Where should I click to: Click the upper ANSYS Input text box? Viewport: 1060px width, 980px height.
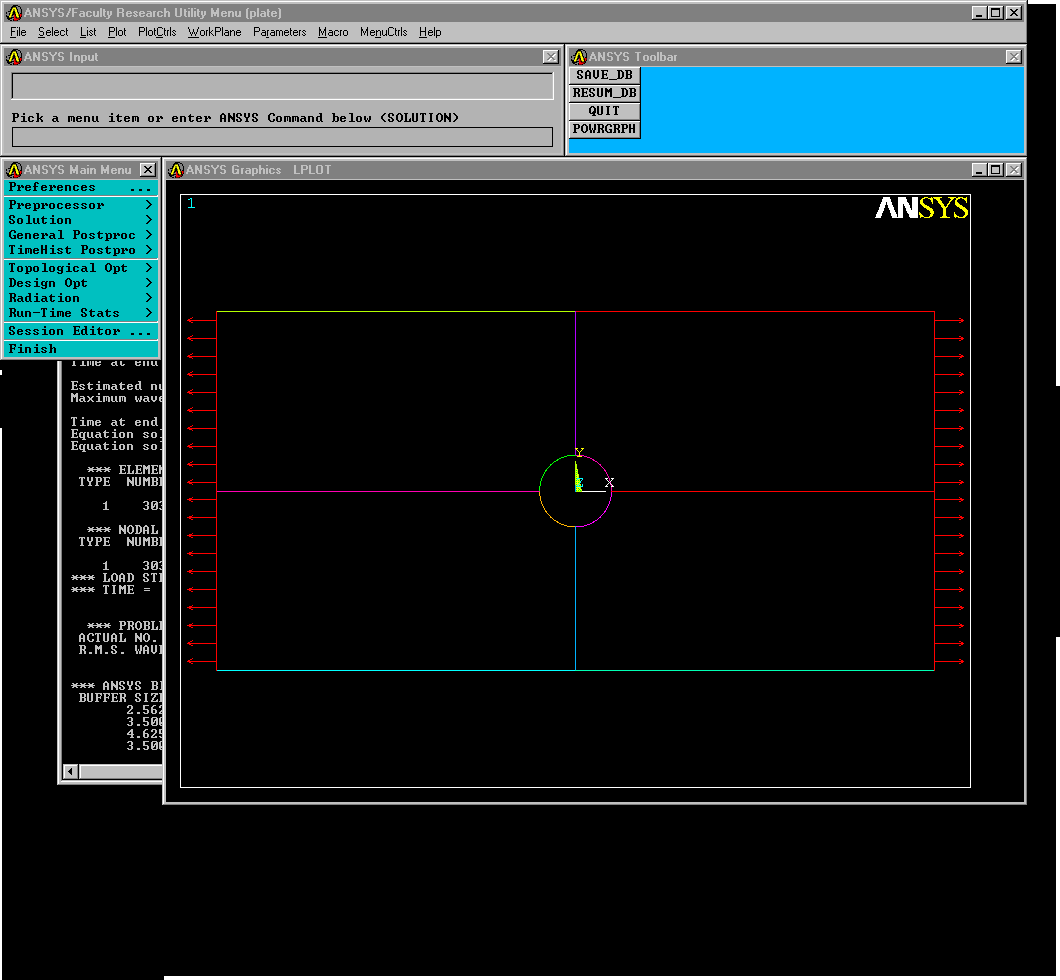283,86
